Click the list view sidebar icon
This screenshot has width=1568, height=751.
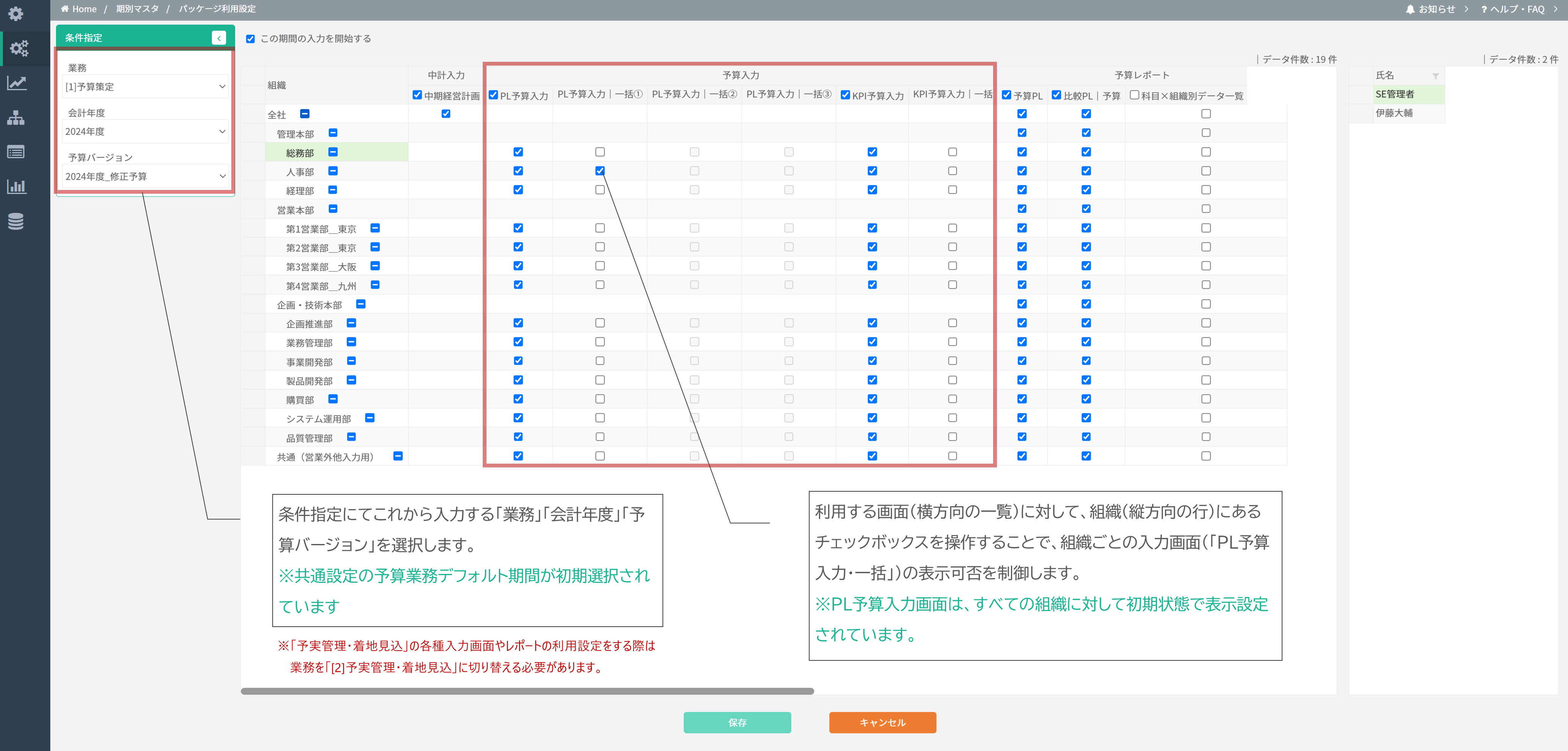pos(16,152)
